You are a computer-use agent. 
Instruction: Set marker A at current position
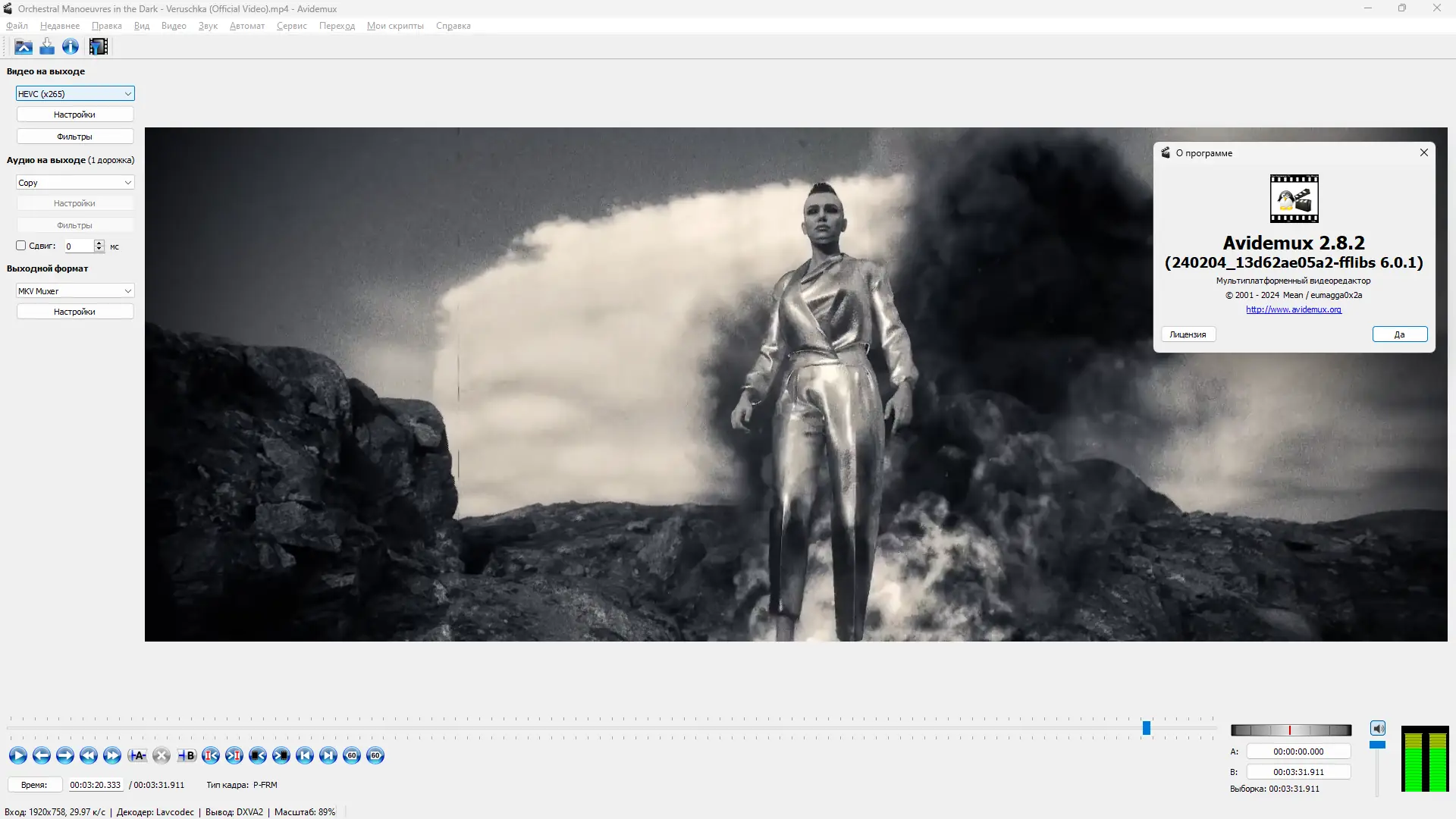[x=137, y=755]
